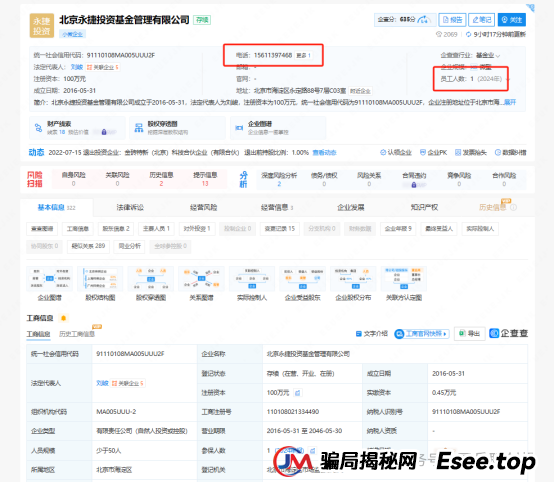Screen dimensions: 554x482
Task: Select the 企业年报 9 chip
Action: click(398, 229)
